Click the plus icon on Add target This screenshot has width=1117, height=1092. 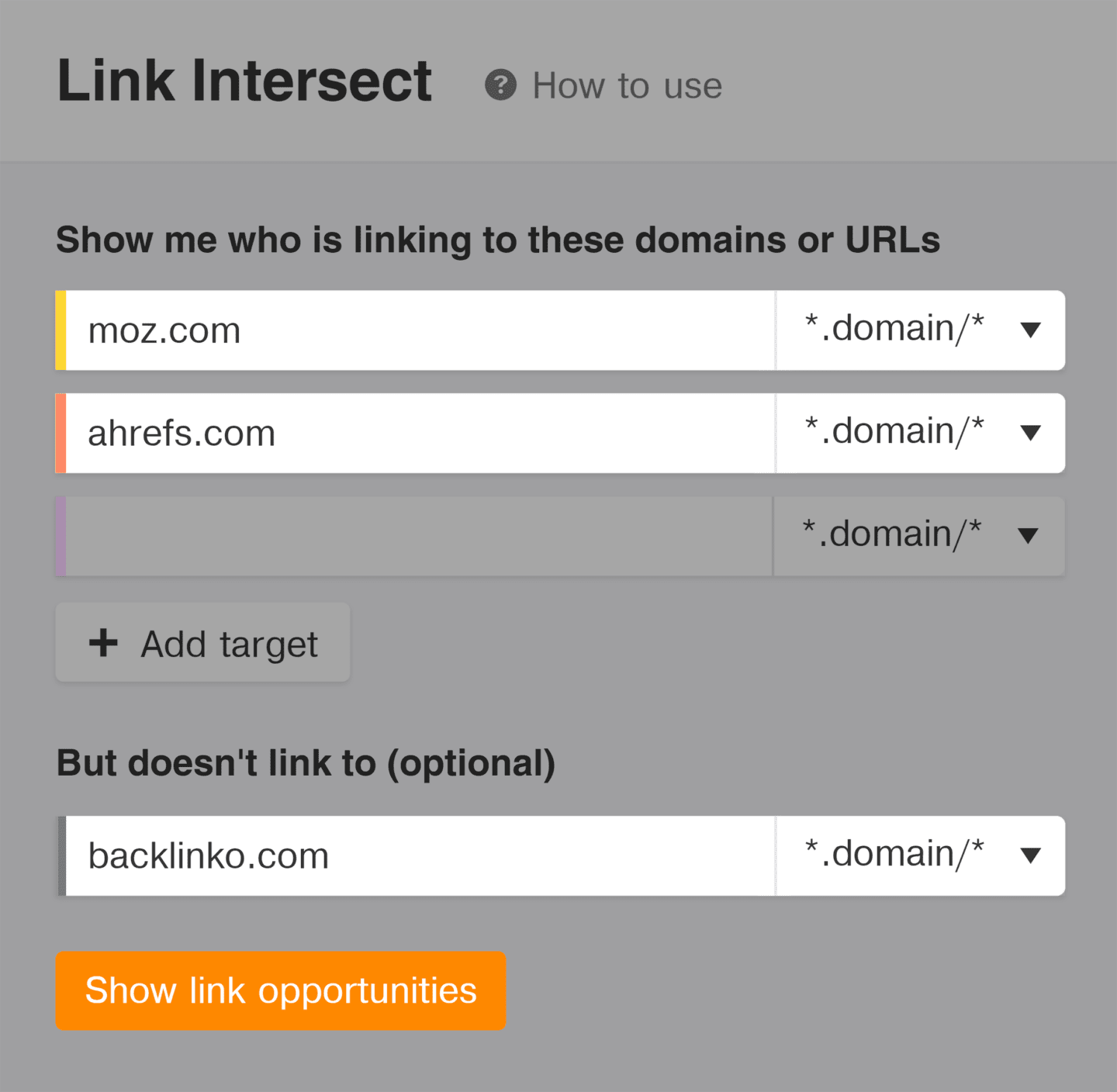click(x=103, y=642)
